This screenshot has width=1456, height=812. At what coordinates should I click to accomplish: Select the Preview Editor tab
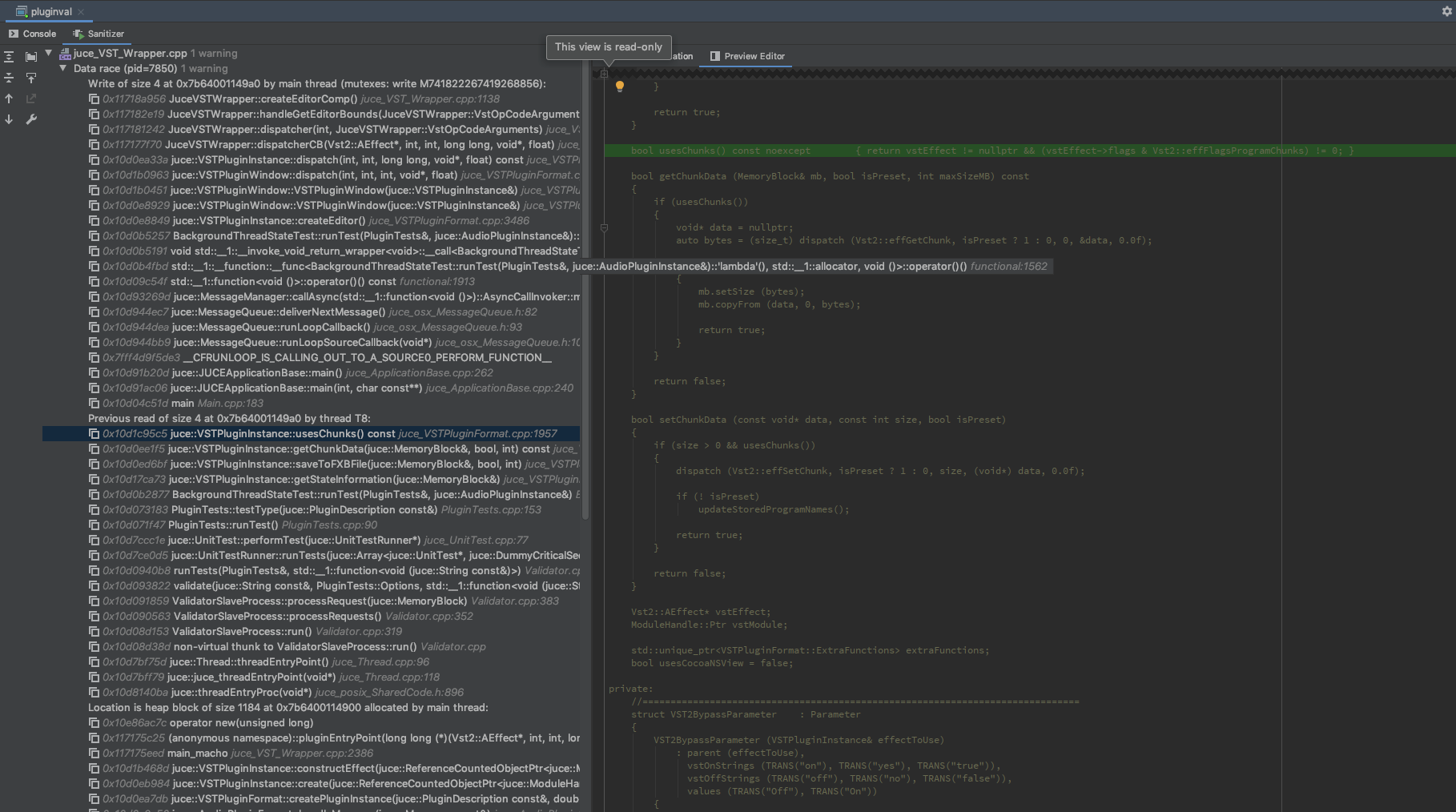pyautogui.click(x=747, y=56)
